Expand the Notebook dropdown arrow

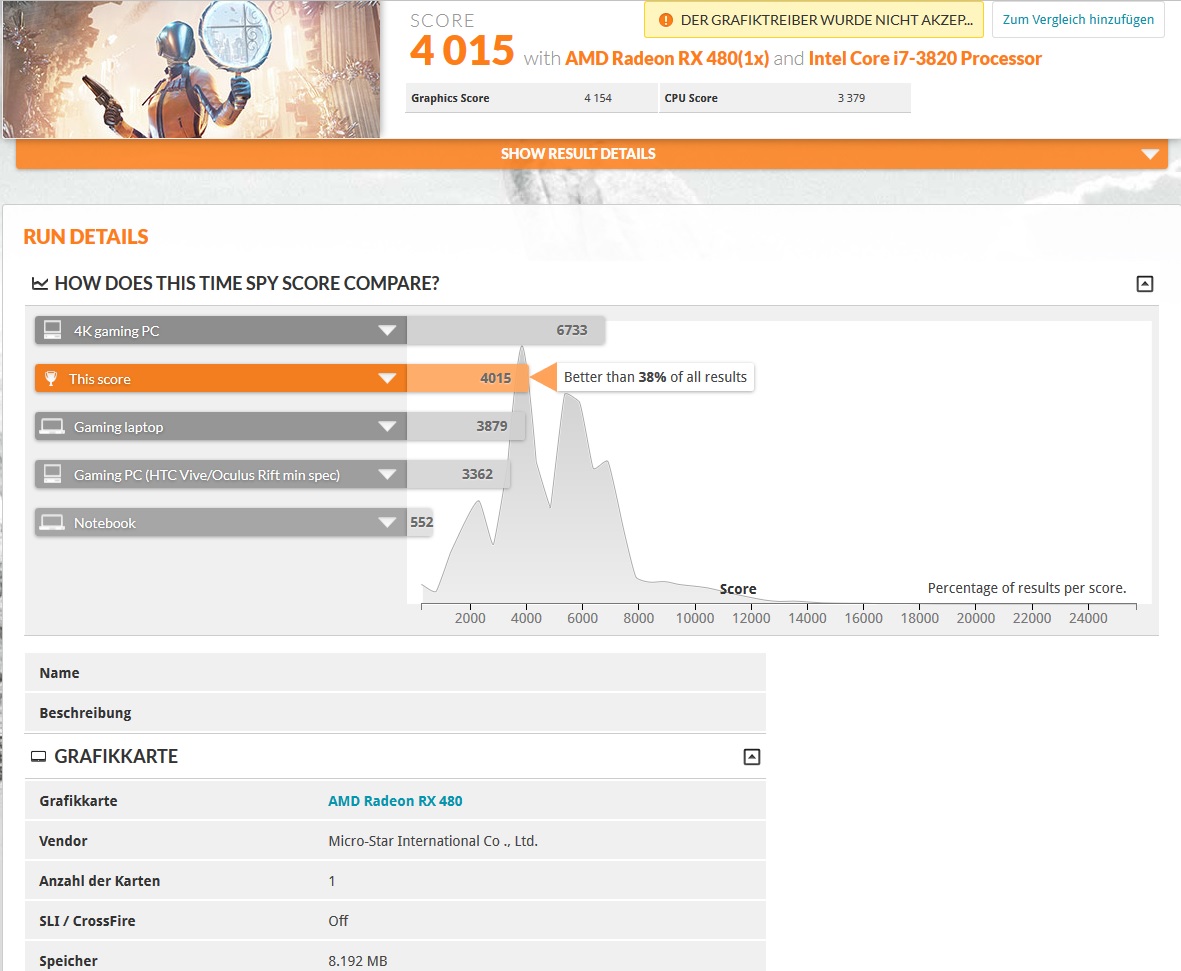(x=386, y=522)
